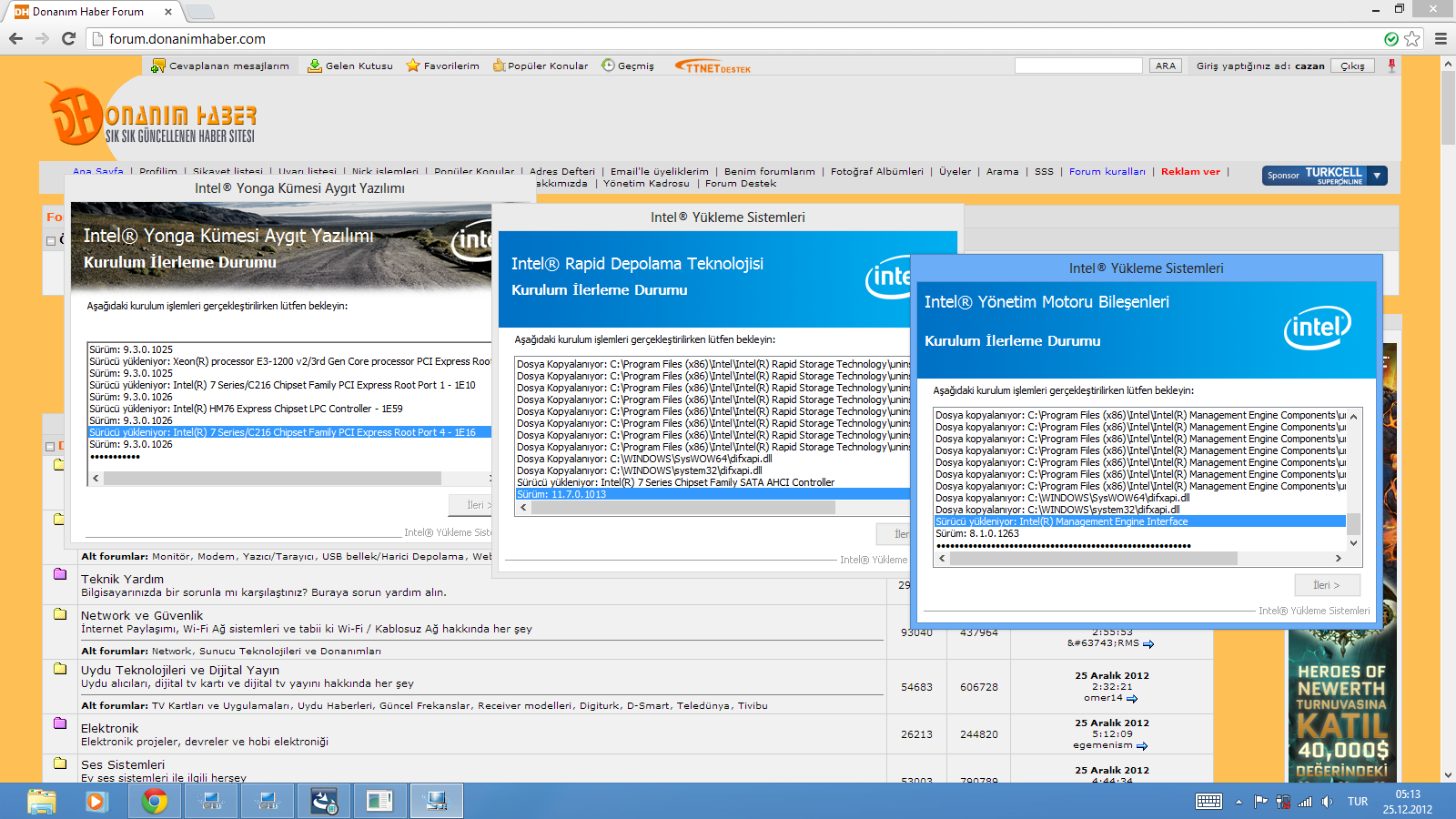Bookmark page with star icon
This screenshot has height=819, width=1456.
[1412, 38]
